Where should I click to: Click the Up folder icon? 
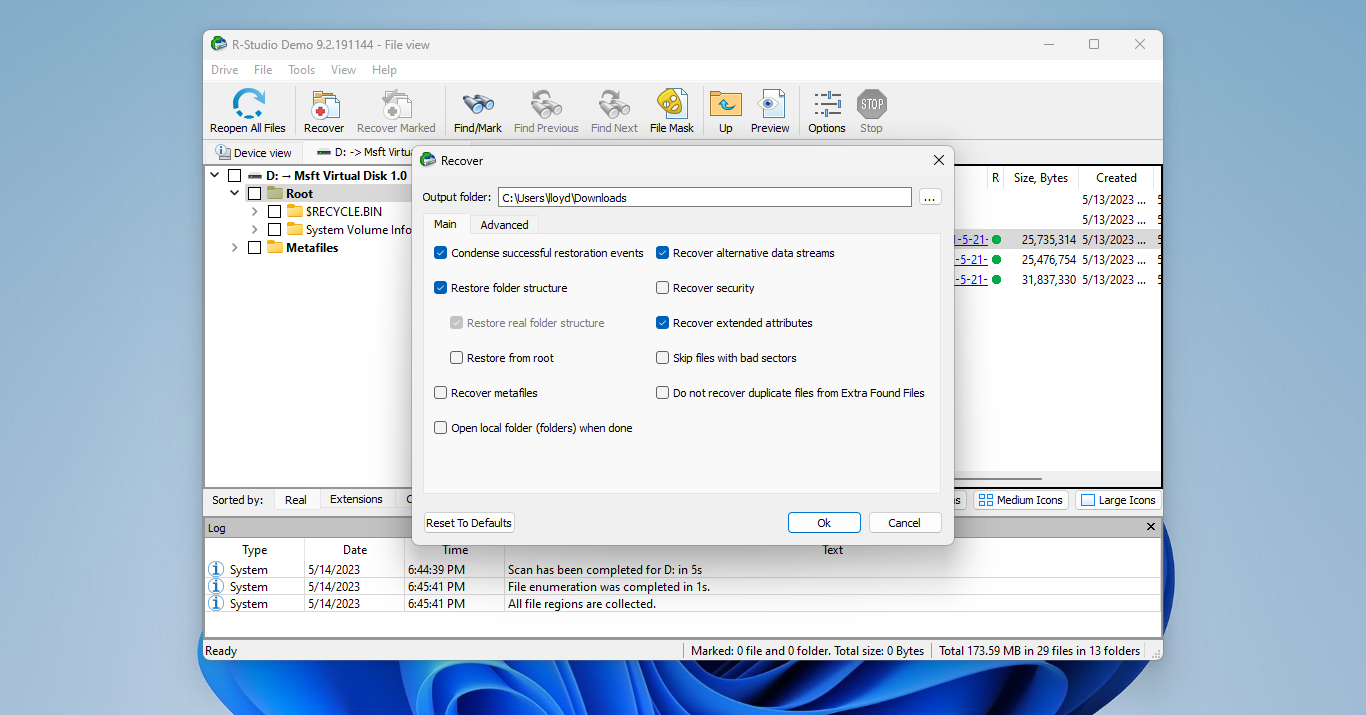725,104
